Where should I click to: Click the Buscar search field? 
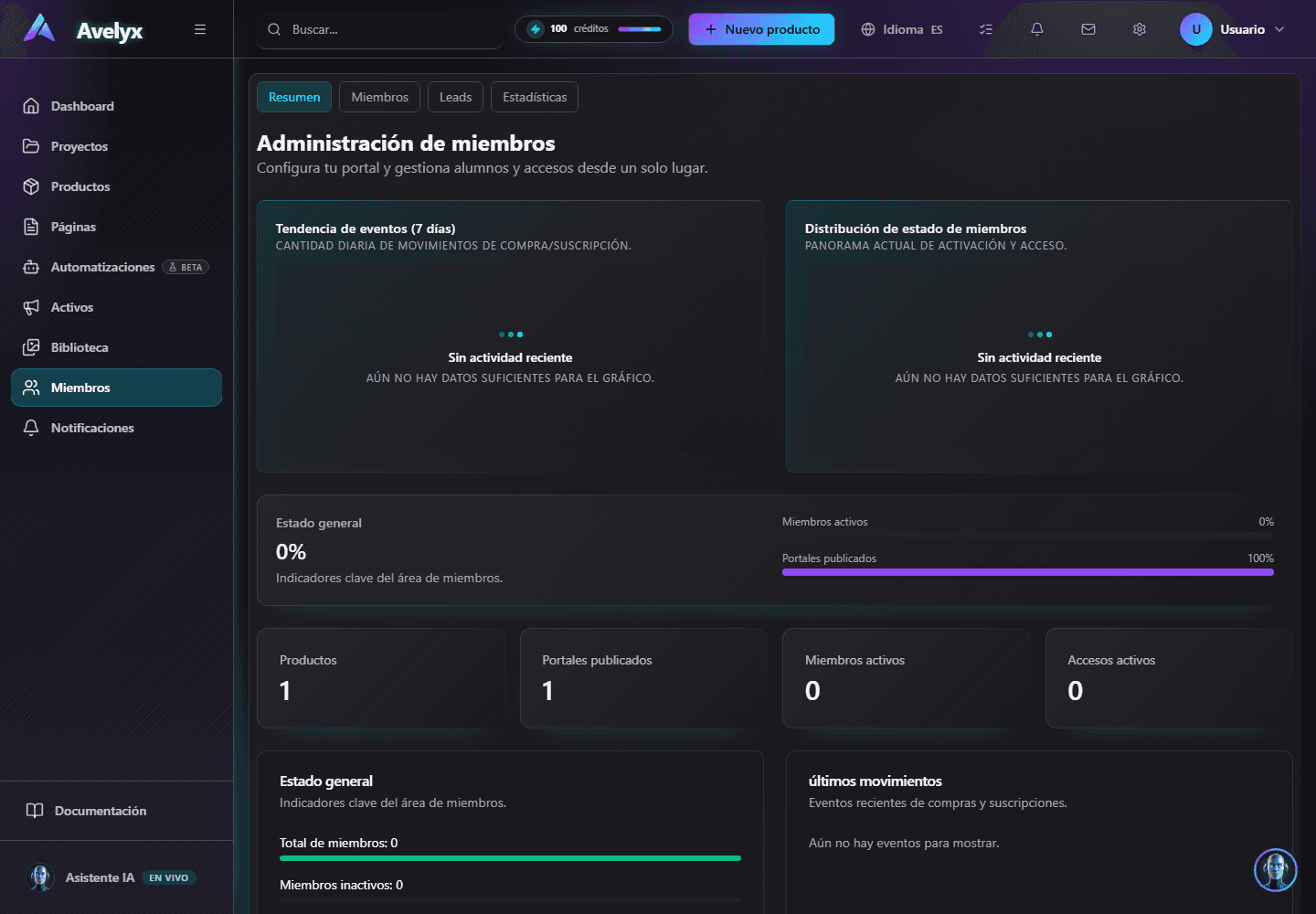tap(379, 29)
